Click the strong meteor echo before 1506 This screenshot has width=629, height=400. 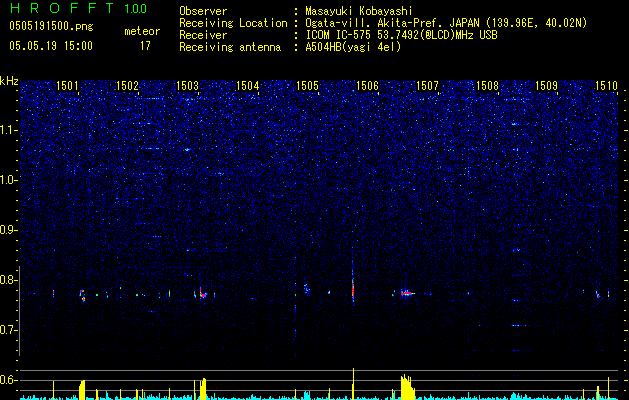[353, 290]
